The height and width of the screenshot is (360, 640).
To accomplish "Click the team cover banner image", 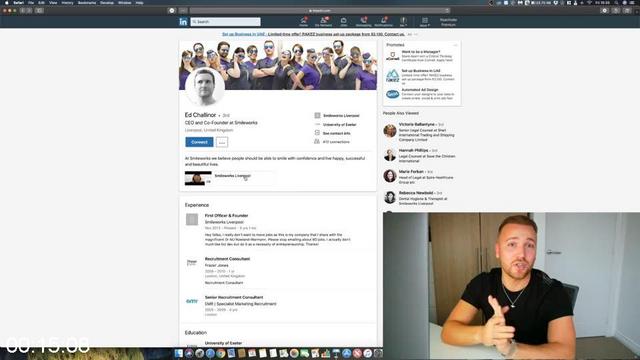I will click(278, 65).
